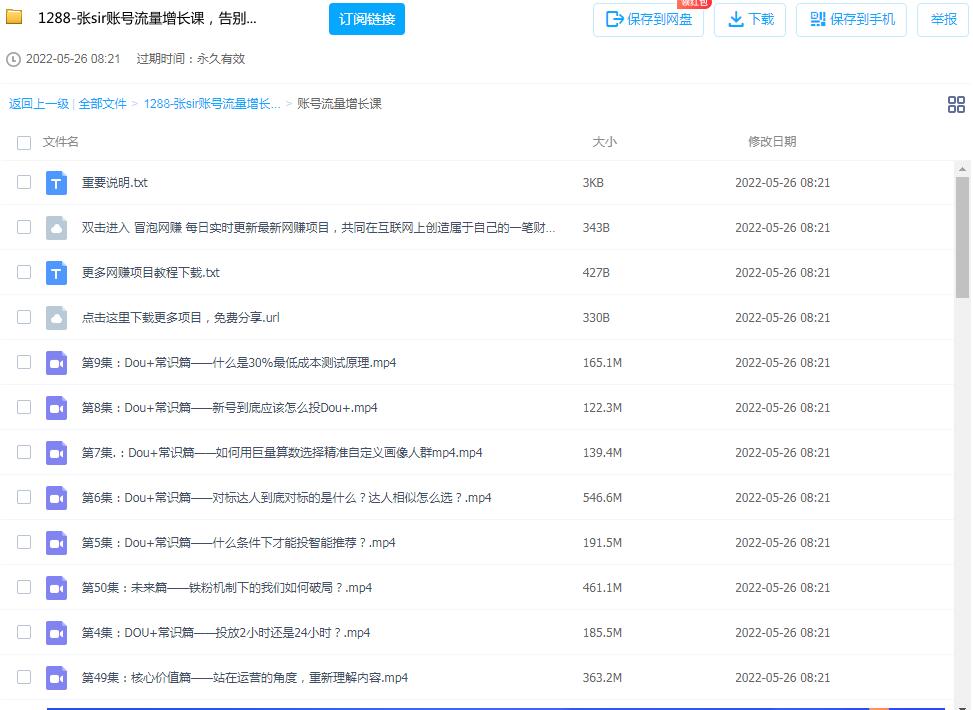Go back via 返回上一级 link

(x=38, y=104)
